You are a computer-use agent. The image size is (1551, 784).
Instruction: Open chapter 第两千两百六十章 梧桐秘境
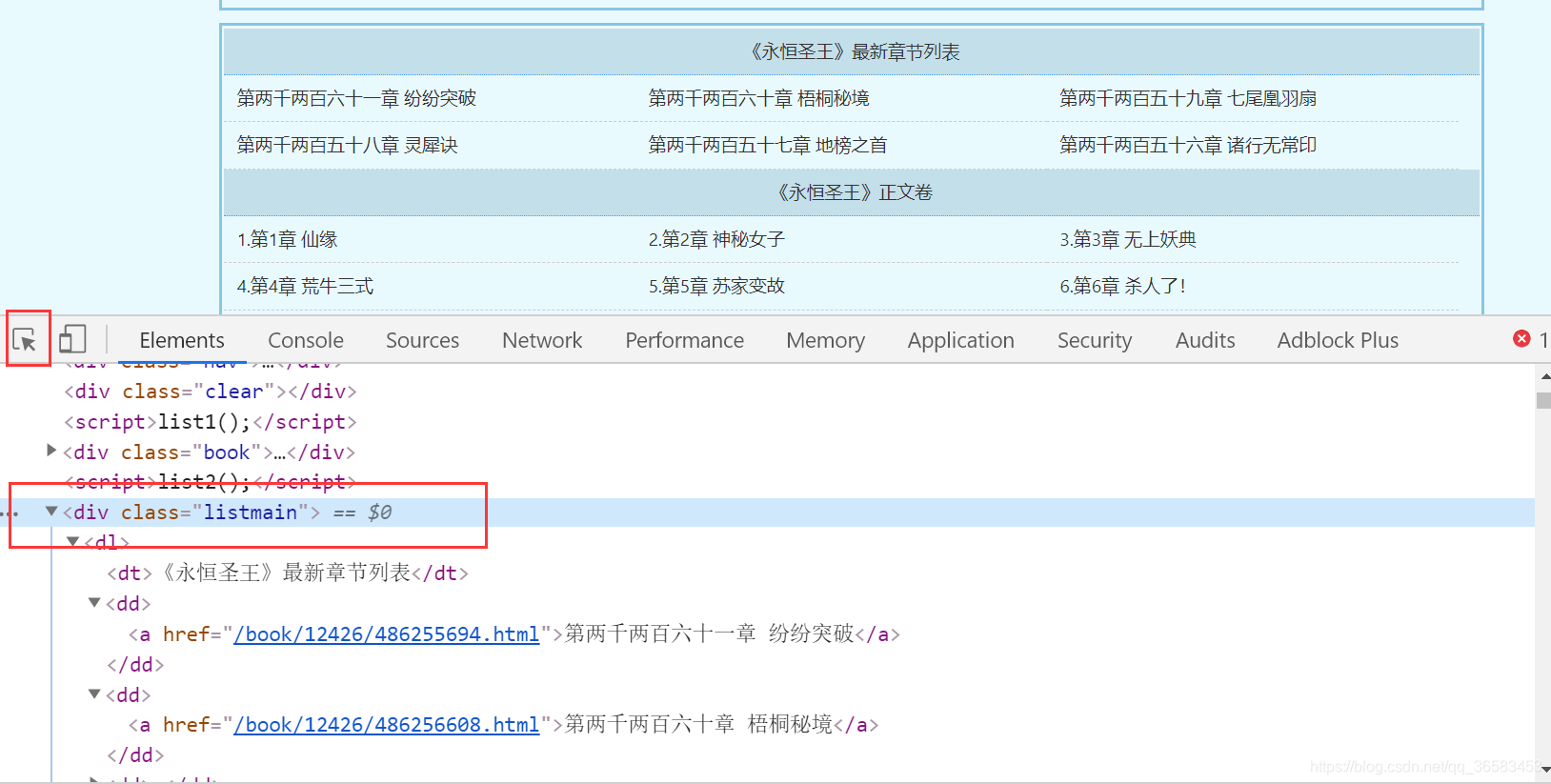click(758, 98)
